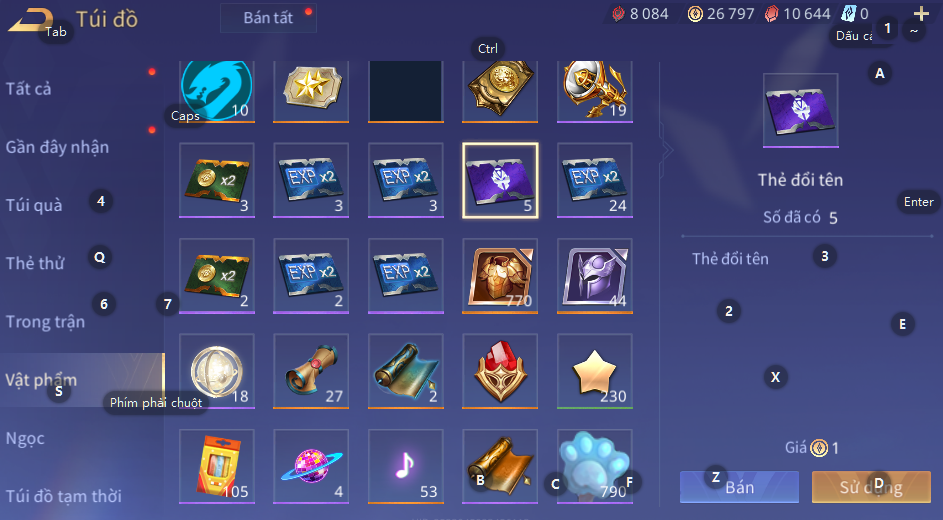Select the crayon box item with 105
943x520 pixels.
tap(217, 466)
